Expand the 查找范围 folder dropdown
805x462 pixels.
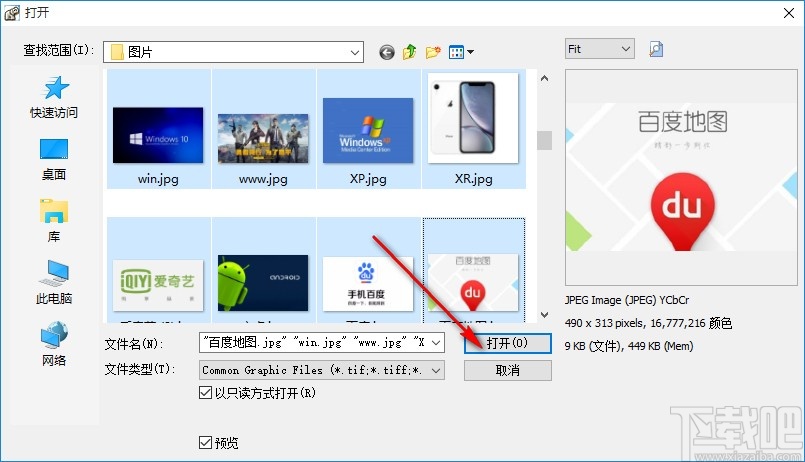coord(354,52)
